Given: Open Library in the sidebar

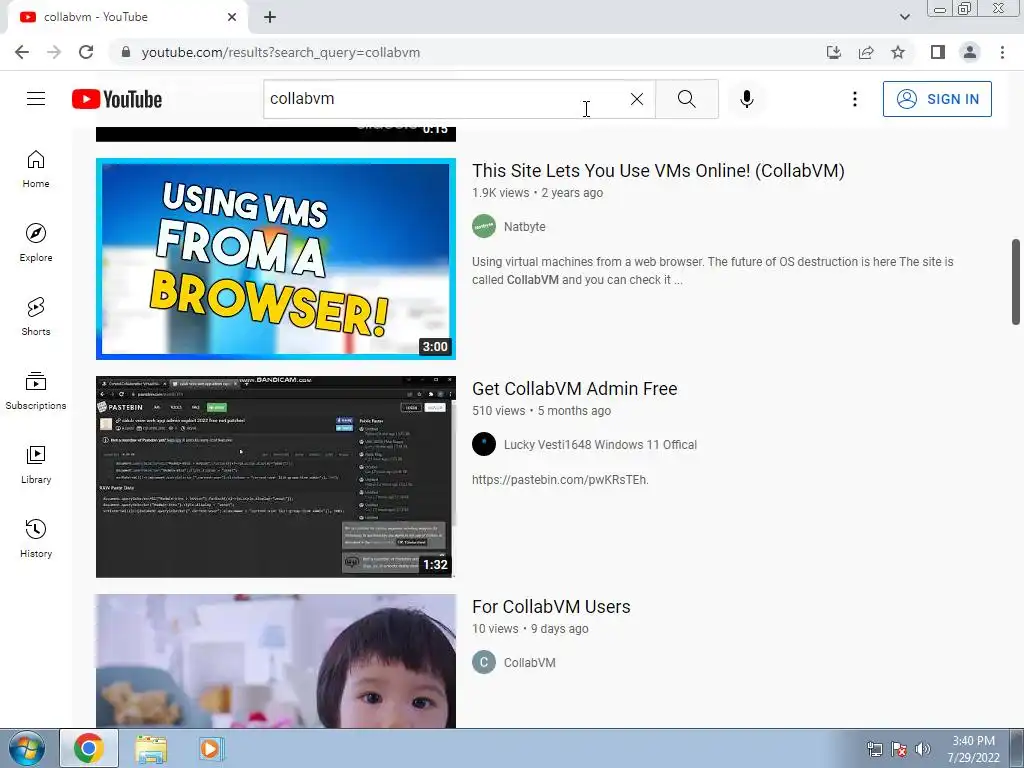Looking at the screenshot, I should tap(36, 464).
